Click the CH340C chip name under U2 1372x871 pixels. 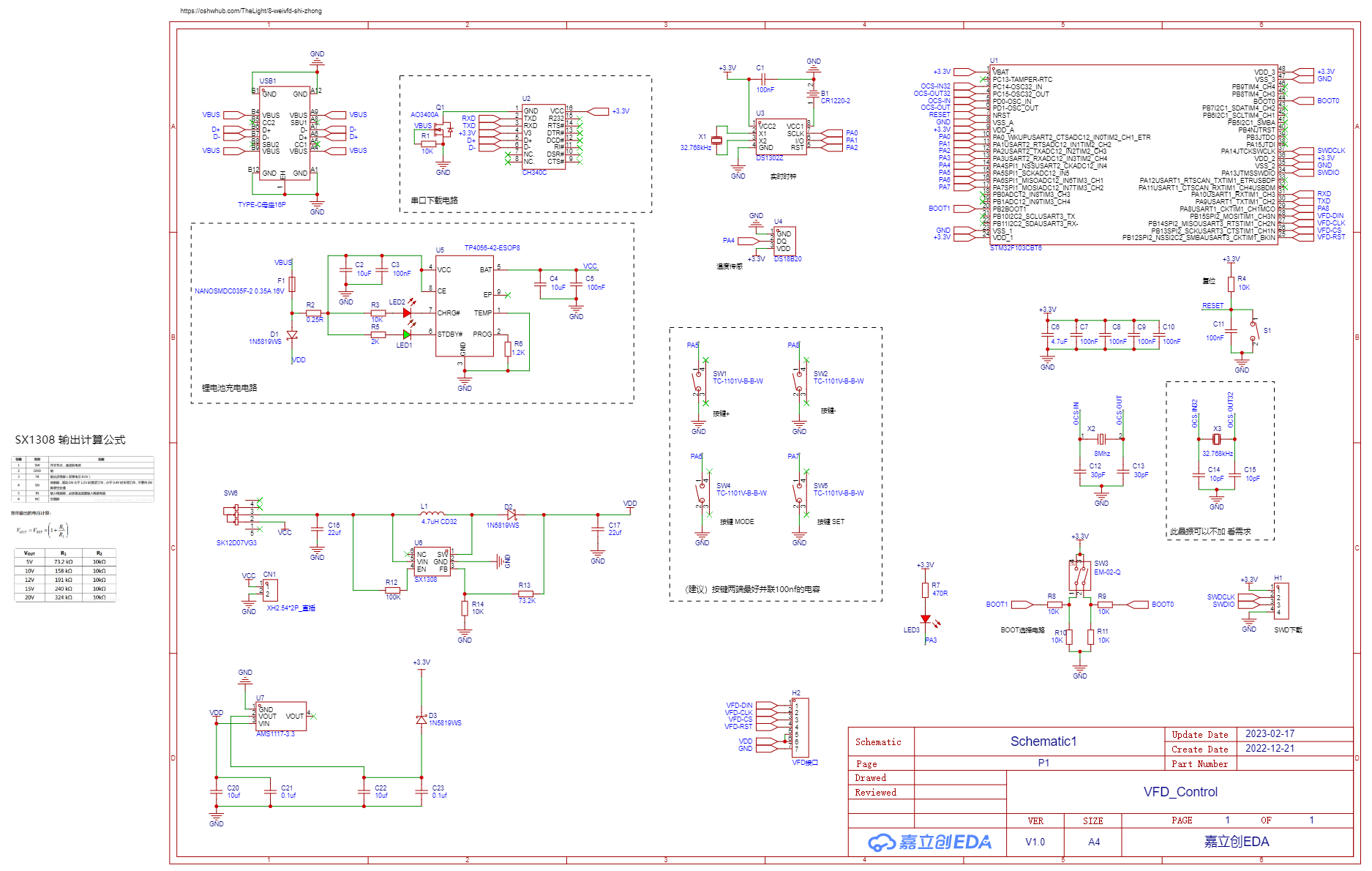click(x=534, y=173)
